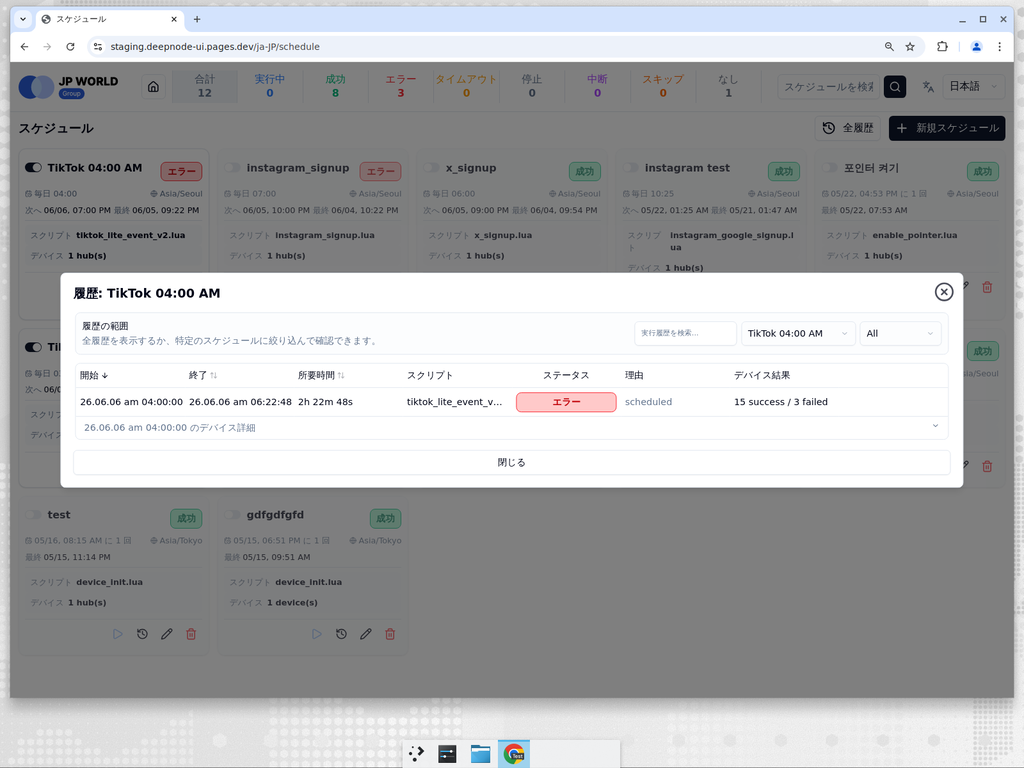This screenshot has width=1024, height=768.
Task: Run the gdfgdfgfd schedule with play icon
Action: [x=317, y=634]
